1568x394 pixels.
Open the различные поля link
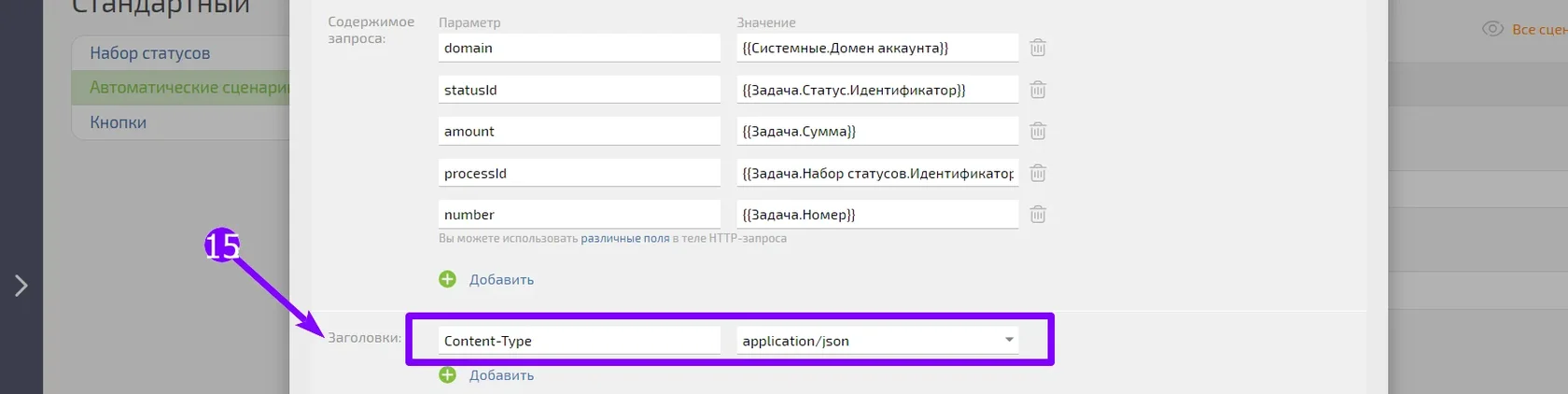pyautogui.click(x=624, y=238)
